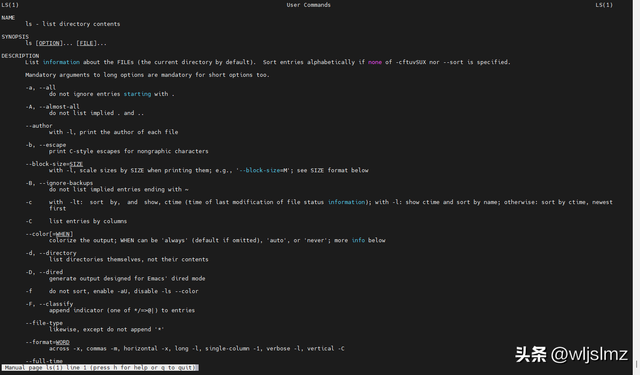Click 'ls - list directory contents' line
Viewport: 640px width, 375px height.
click(x=73, y=24)
